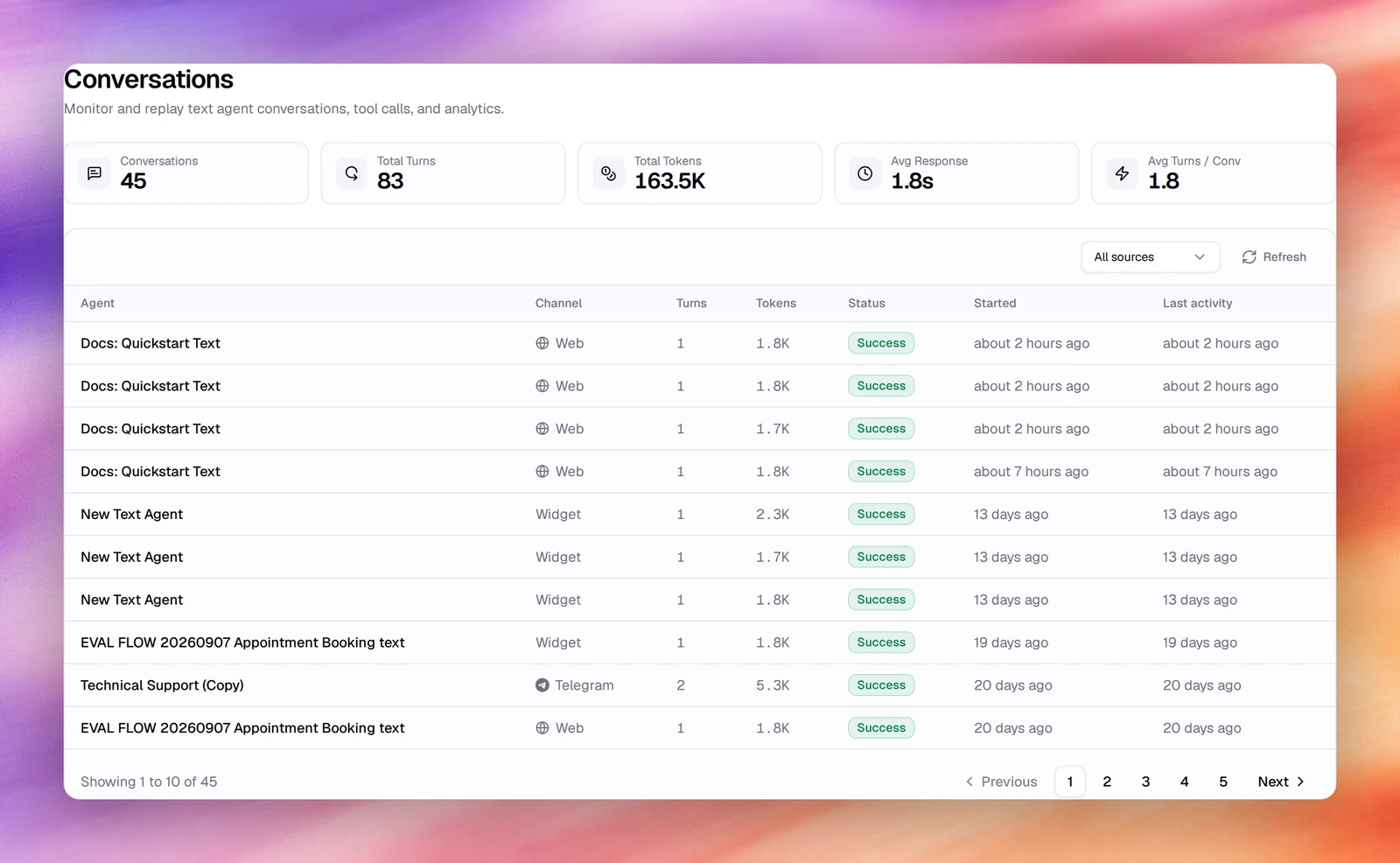Open page 4 of conversations
This screenshot has height=863, width=1400.
click(x=1185, y=782)
